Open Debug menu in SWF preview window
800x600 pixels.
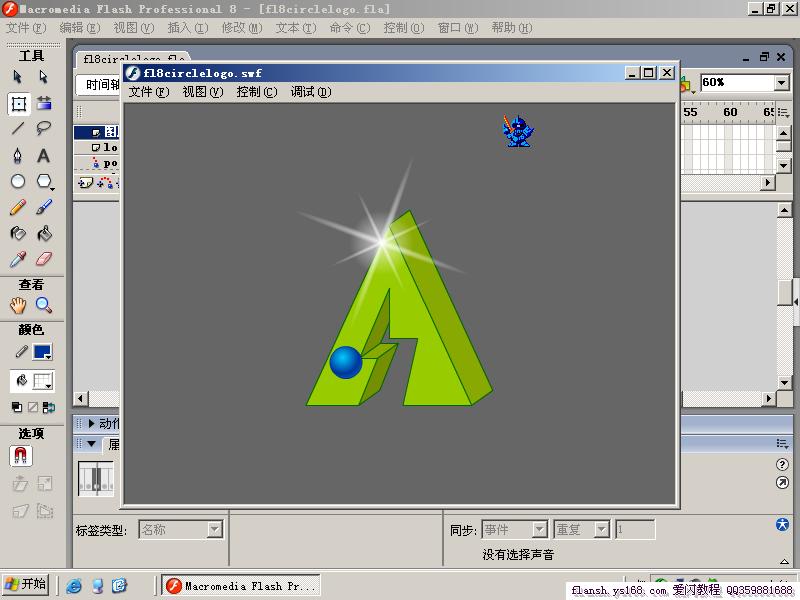tap(311, 92)
